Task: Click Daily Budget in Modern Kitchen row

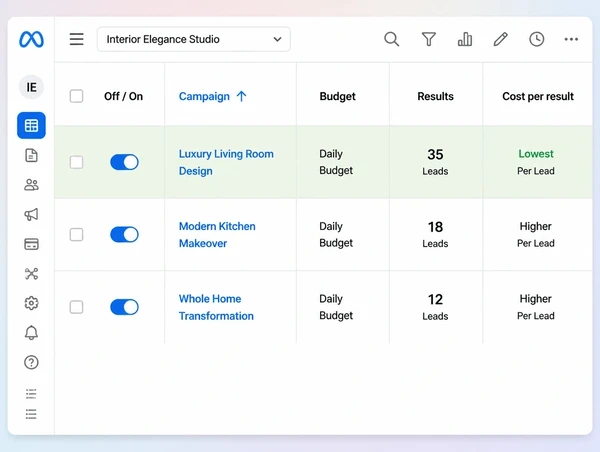Action: coord(336,235)
